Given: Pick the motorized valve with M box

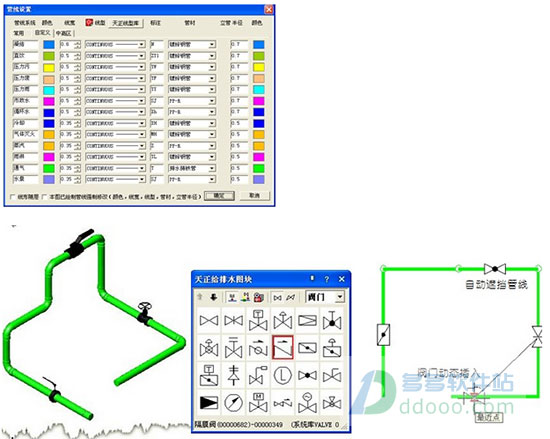Looking at the screenshot, I should (x=258, y=403).
